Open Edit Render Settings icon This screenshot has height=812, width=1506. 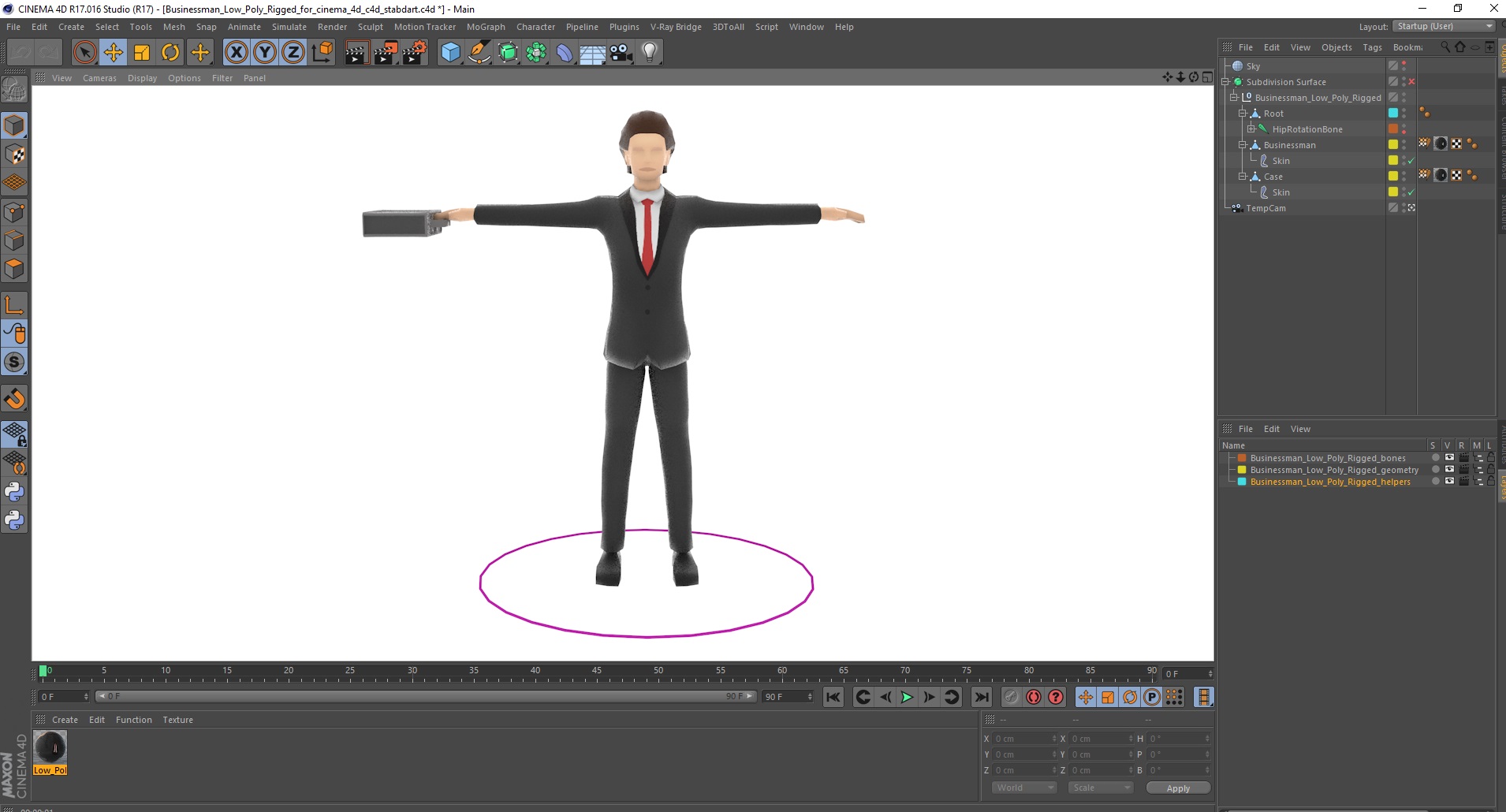415,53
